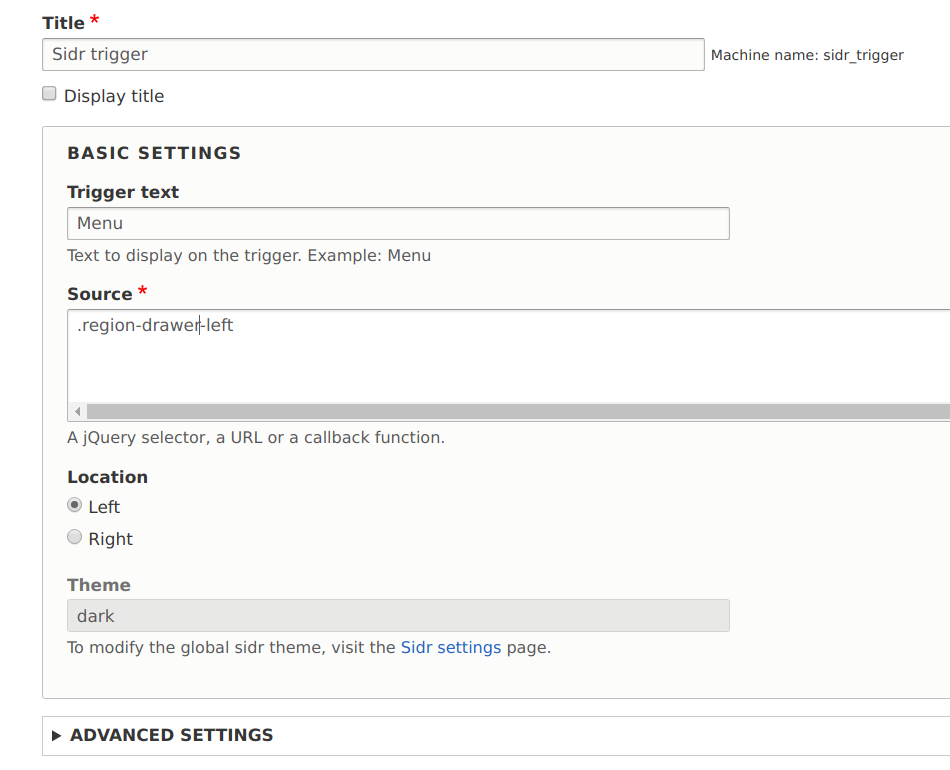Click the Trigger text field containing Menu
Image resolution: width=950 pixels, height=770 pixels.
tap(396, 223)
